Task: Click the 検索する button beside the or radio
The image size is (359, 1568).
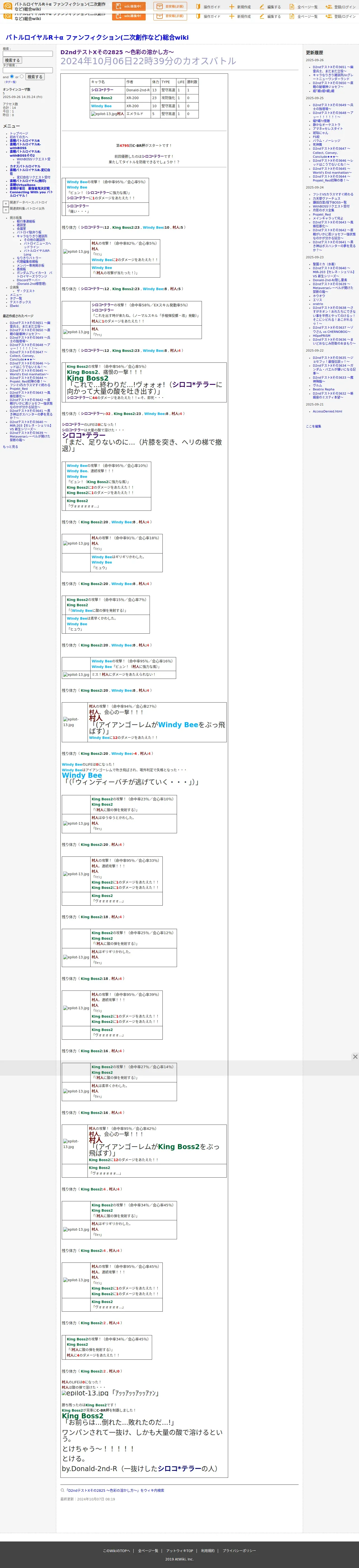Action: (x=35, y=77)
